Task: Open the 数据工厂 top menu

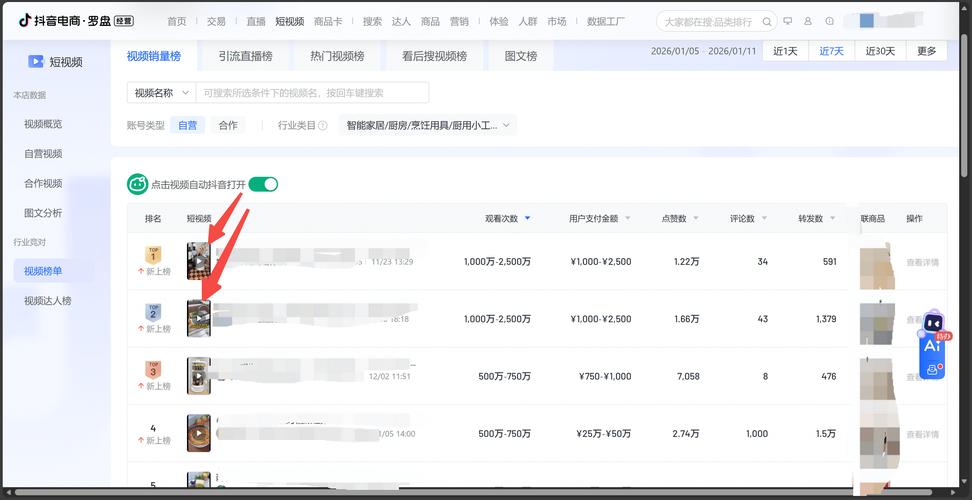Action: point(606,22)
